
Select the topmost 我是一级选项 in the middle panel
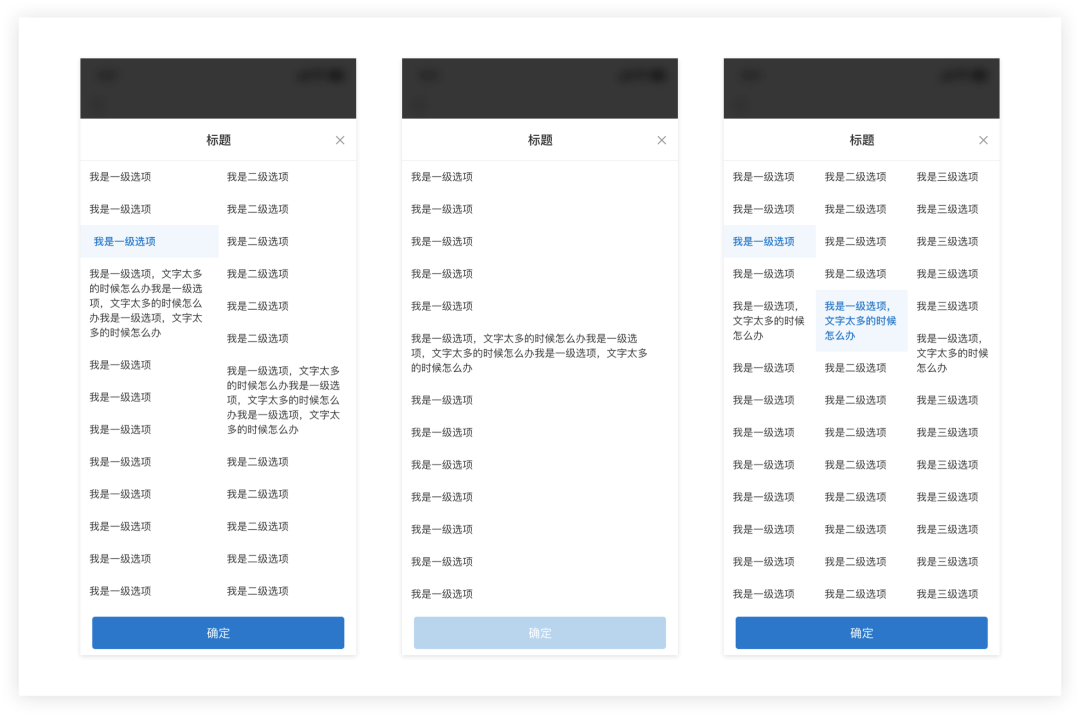[x=442, y=177]
